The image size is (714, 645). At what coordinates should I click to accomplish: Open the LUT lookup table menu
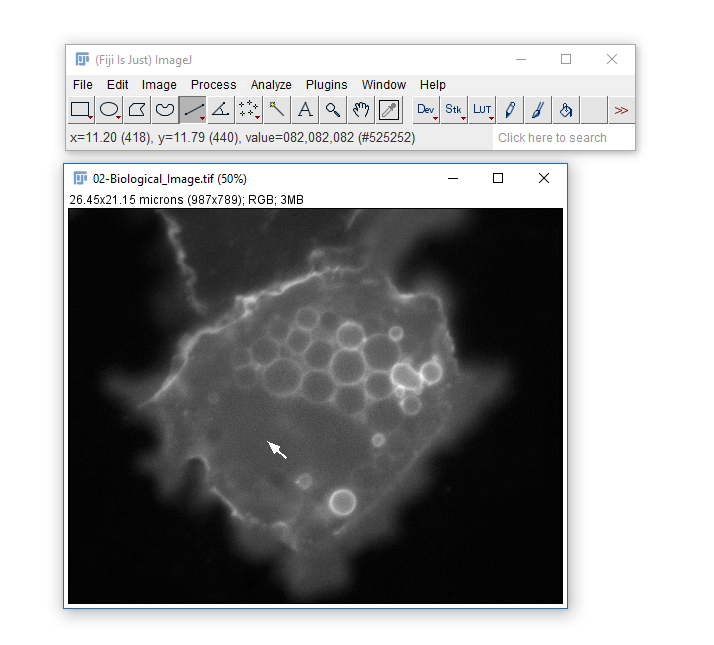click(x=482, y=109)
